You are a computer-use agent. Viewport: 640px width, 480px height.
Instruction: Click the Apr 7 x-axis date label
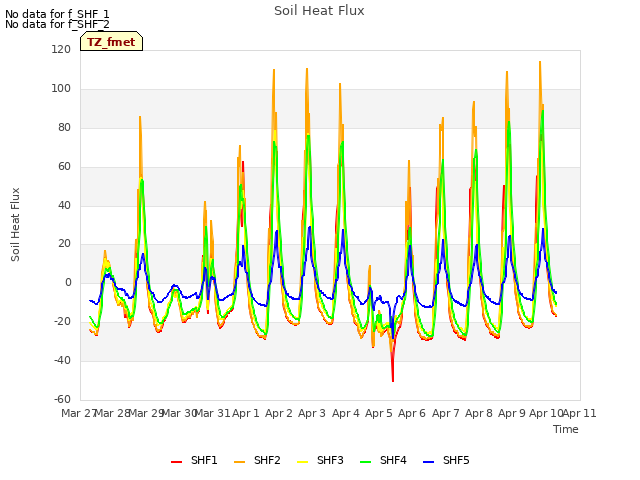pyautogui.click(x=446, y=413)
